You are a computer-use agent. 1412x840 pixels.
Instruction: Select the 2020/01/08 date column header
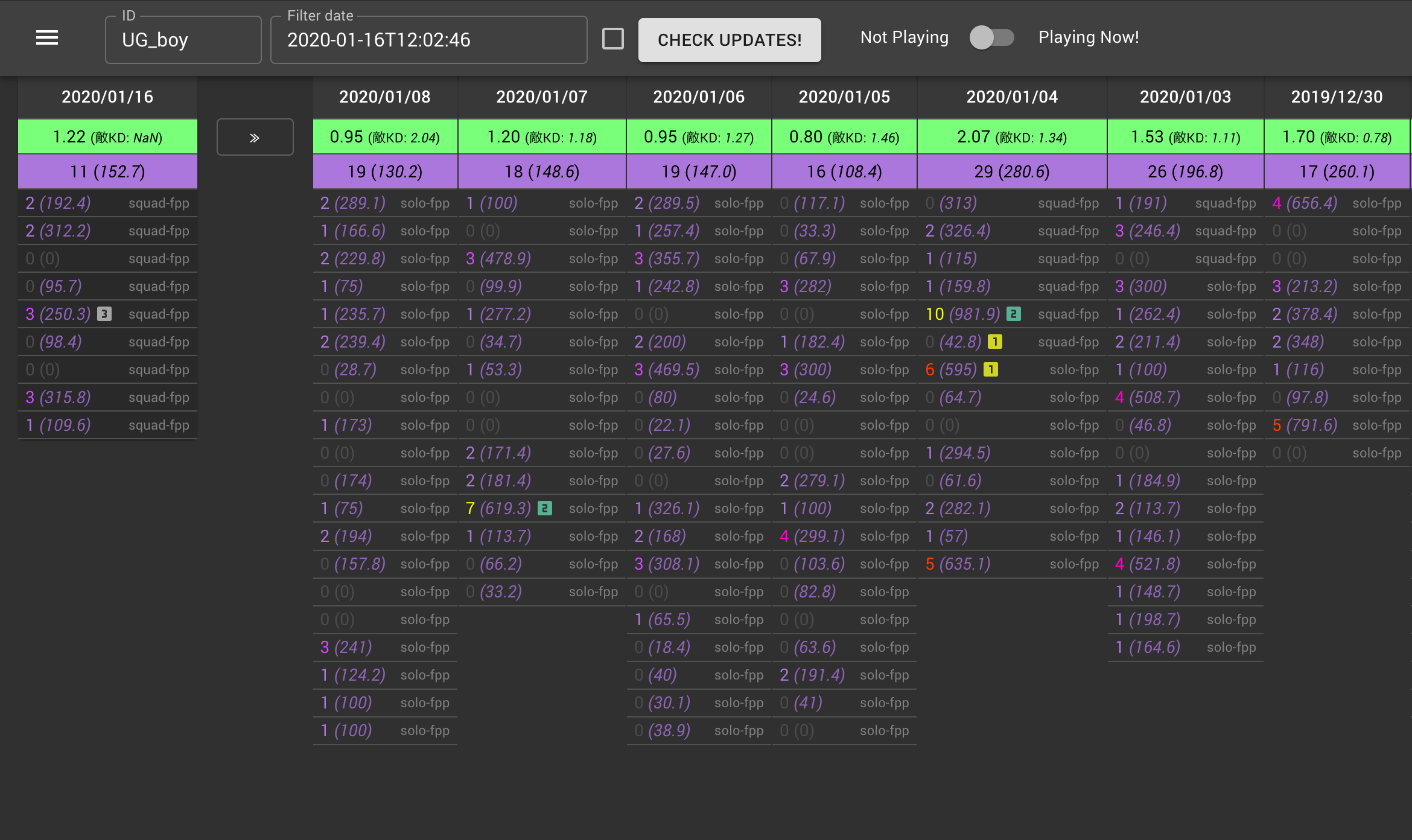[x=385, y=97]
